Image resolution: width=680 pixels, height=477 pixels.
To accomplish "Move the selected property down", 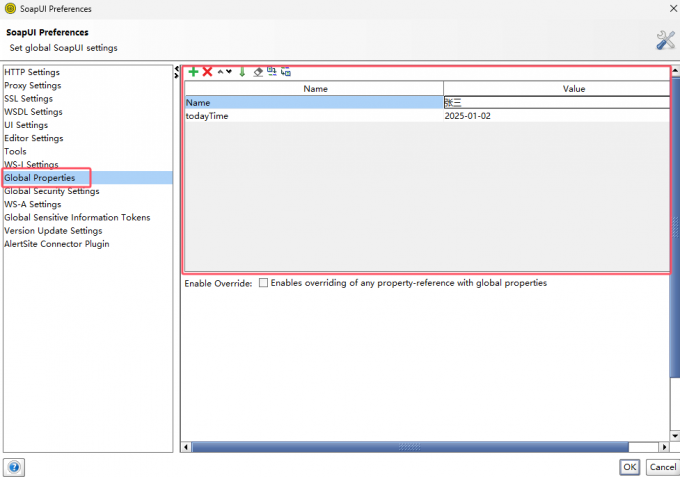I will coord(229,72).
